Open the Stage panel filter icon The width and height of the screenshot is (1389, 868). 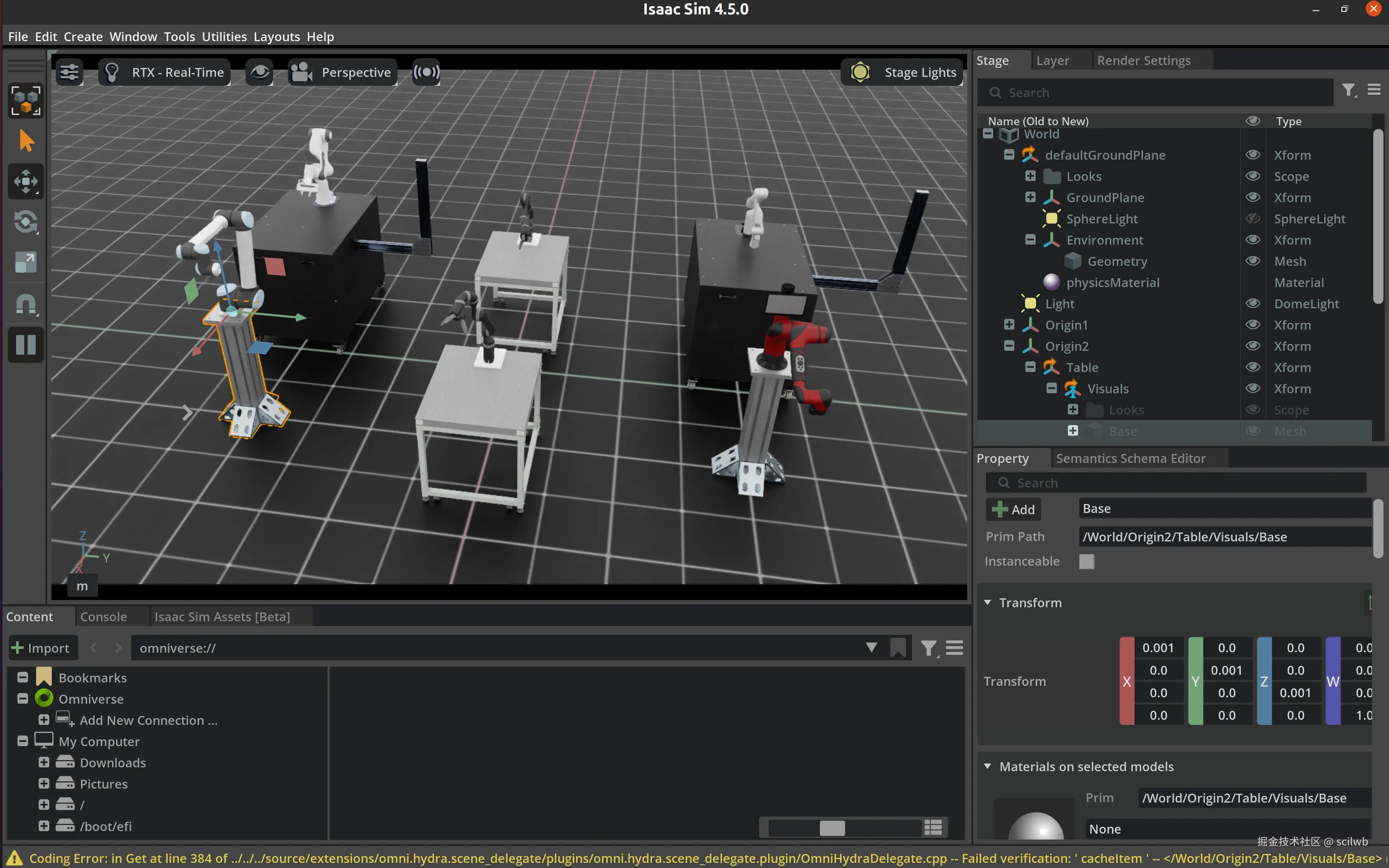1349,90
